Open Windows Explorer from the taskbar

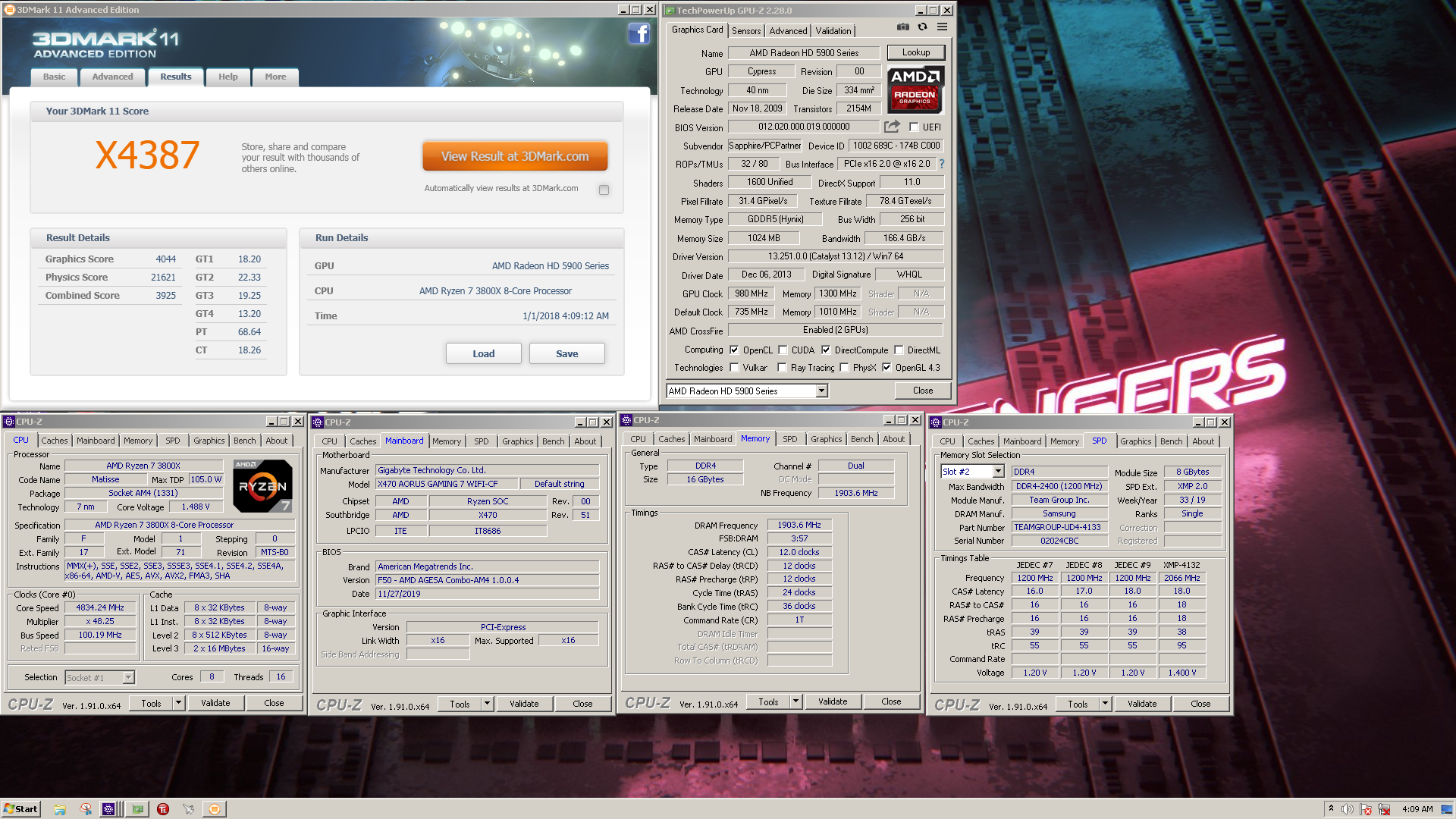point(60,809)
